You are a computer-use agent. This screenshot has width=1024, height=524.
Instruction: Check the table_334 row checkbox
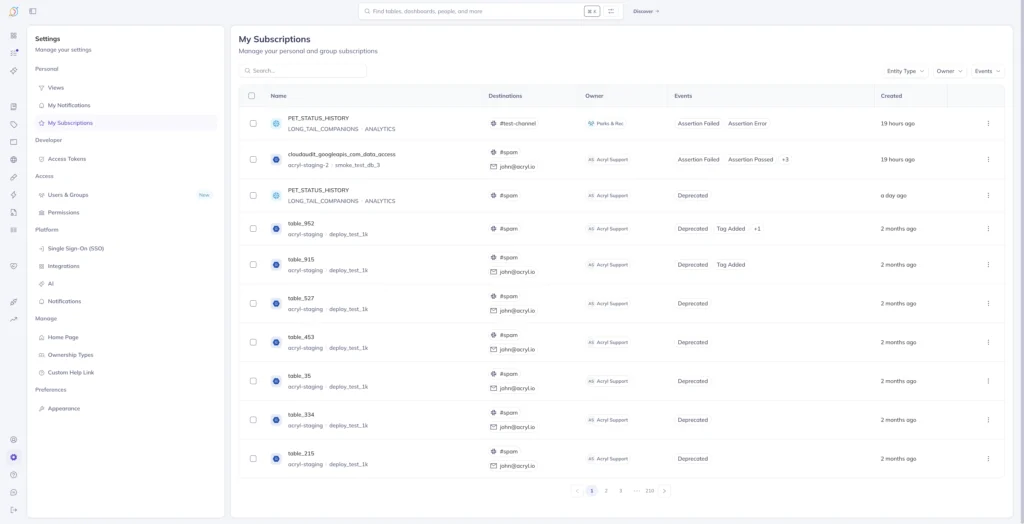click(x=253, y=420)
